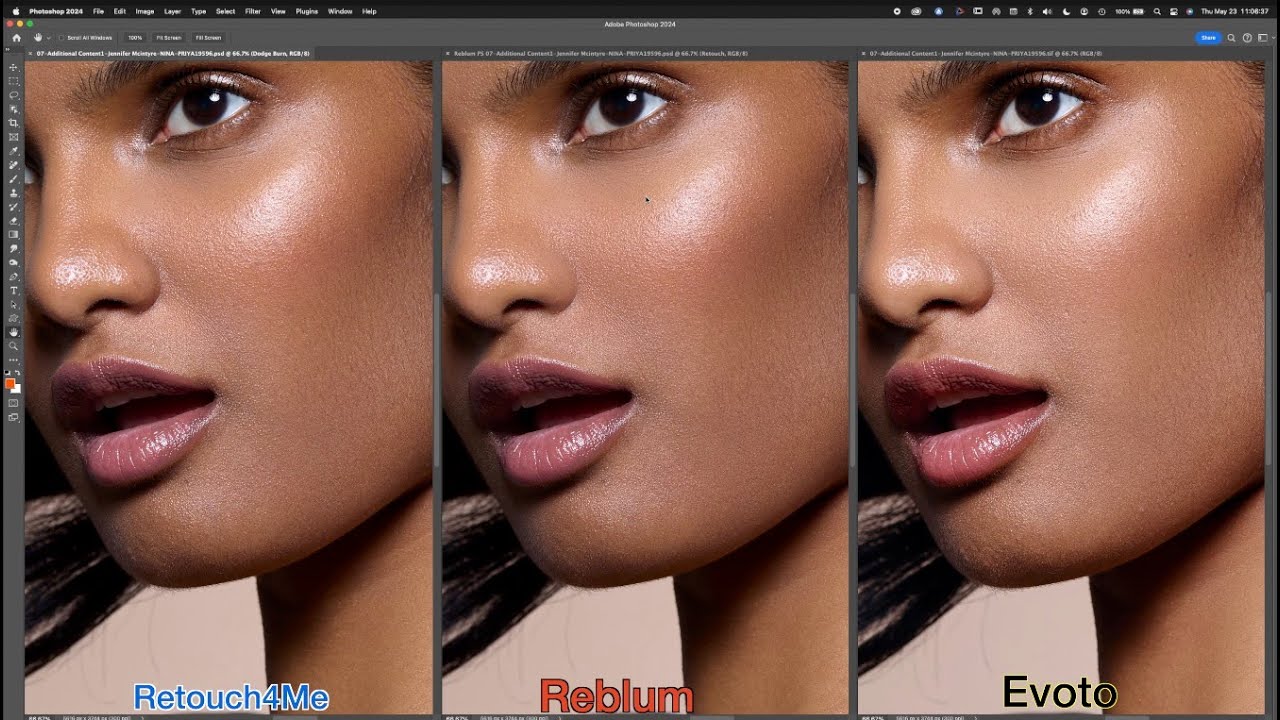The width and height of the screenshot is (1280, 720).
Task: Open the Window menu
Action: click(340, 11)
